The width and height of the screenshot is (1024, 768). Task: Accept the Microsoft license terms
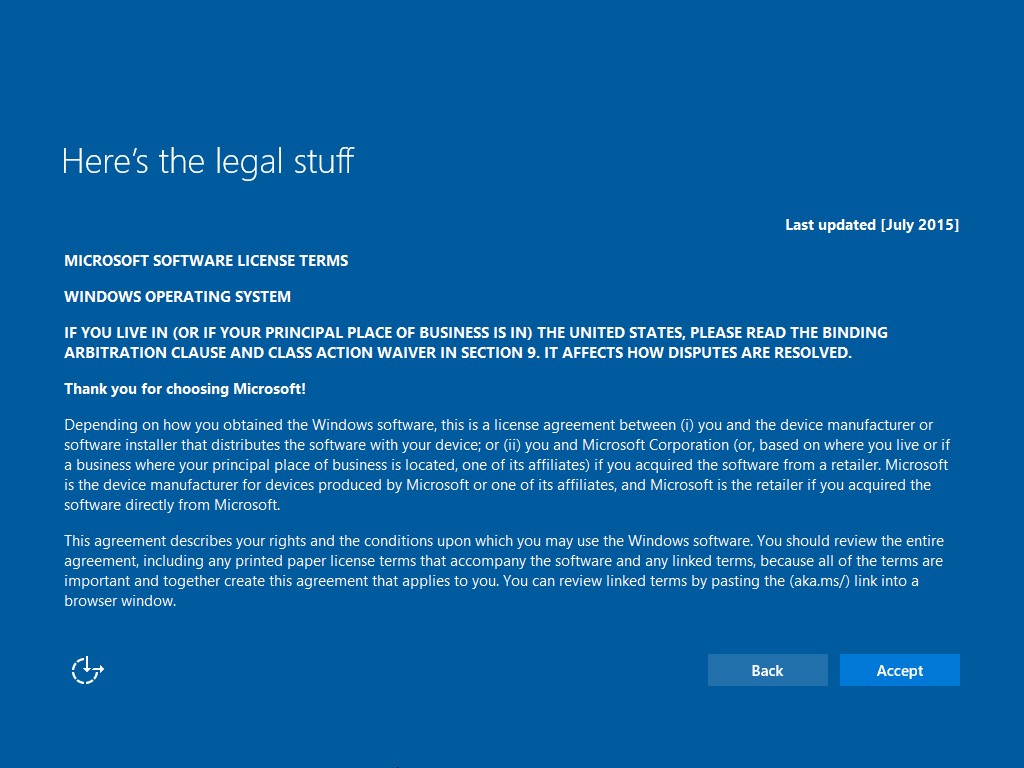[x=899, y=670]
